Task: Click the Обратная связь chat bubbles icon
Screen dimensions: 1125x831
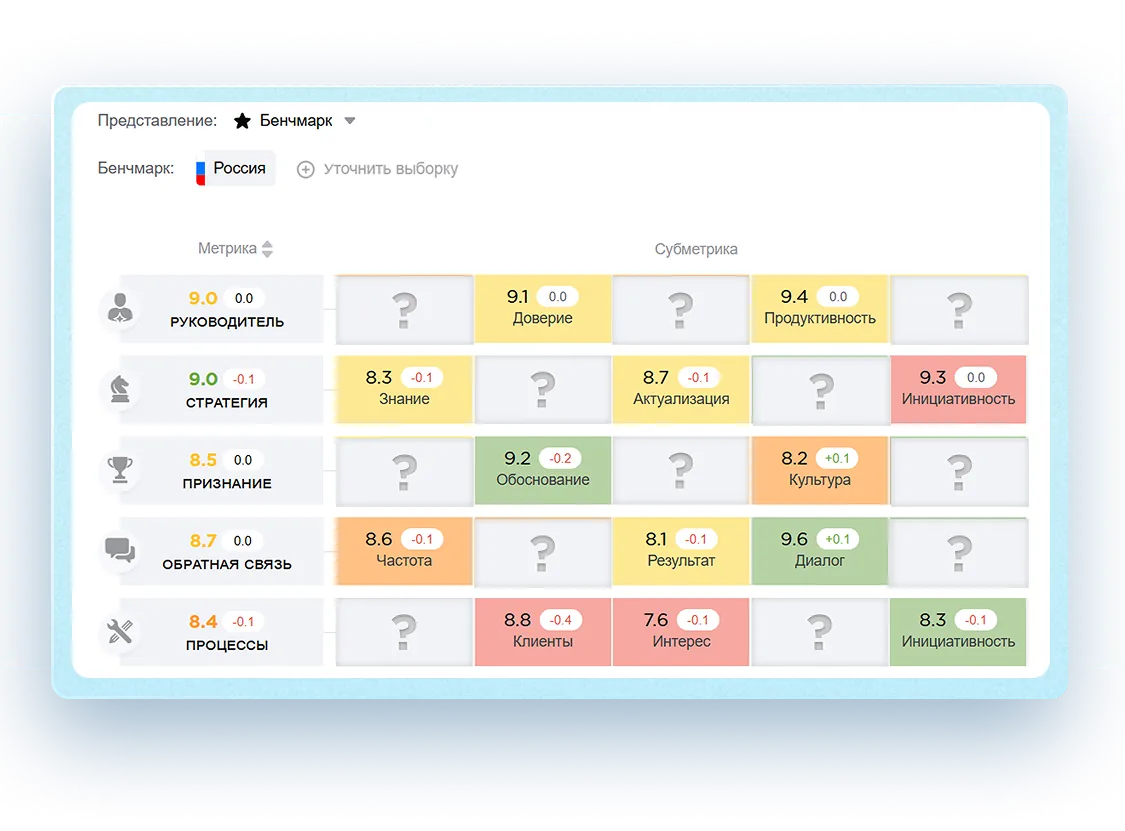Action: [x=121, y=551]
